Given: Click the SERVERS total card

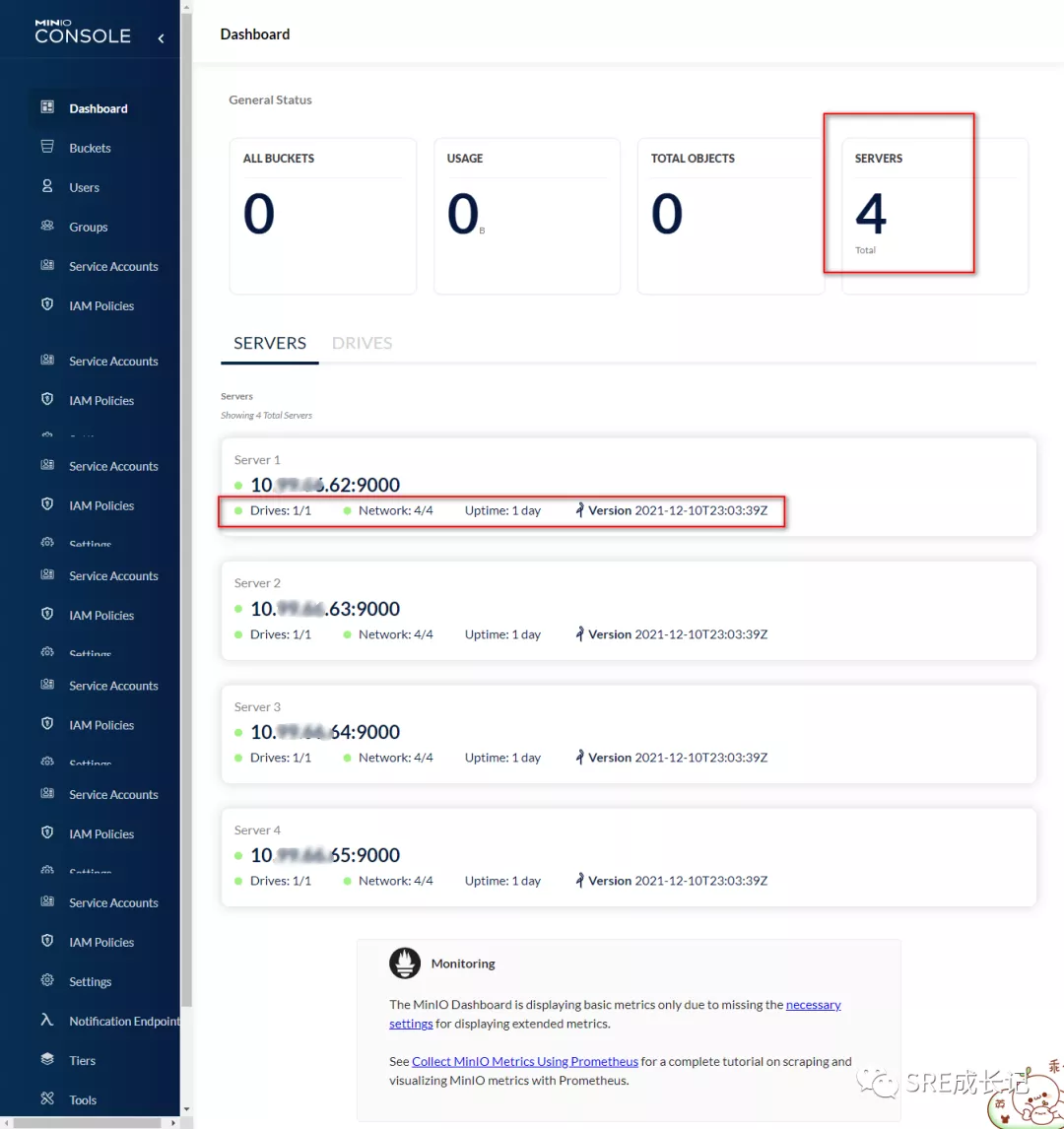Looking at the screenshot, I should pyautogui.click(x=935, y=216).
